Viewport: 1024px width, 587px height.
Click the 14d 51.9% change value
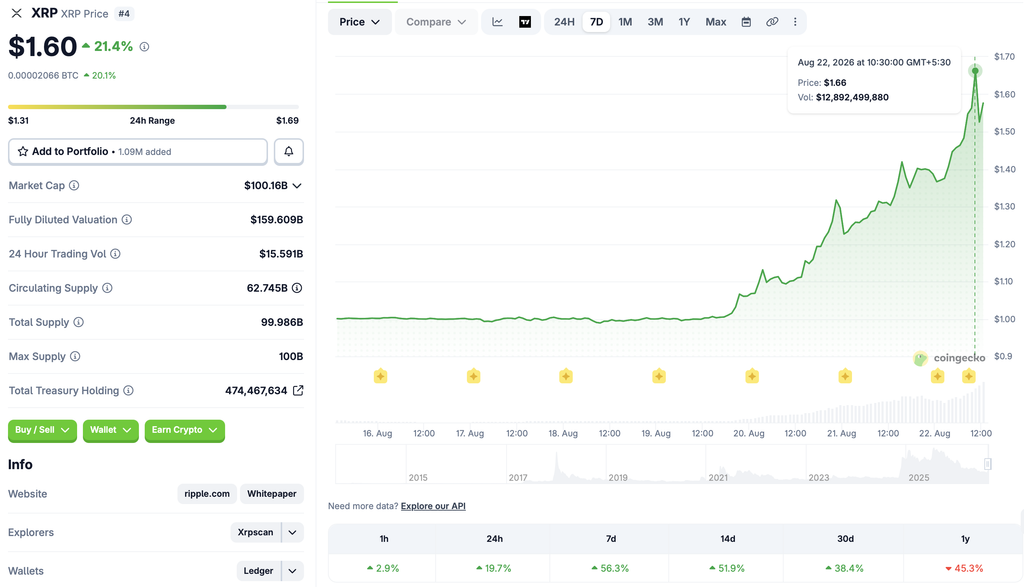click(x=728, y=569)
